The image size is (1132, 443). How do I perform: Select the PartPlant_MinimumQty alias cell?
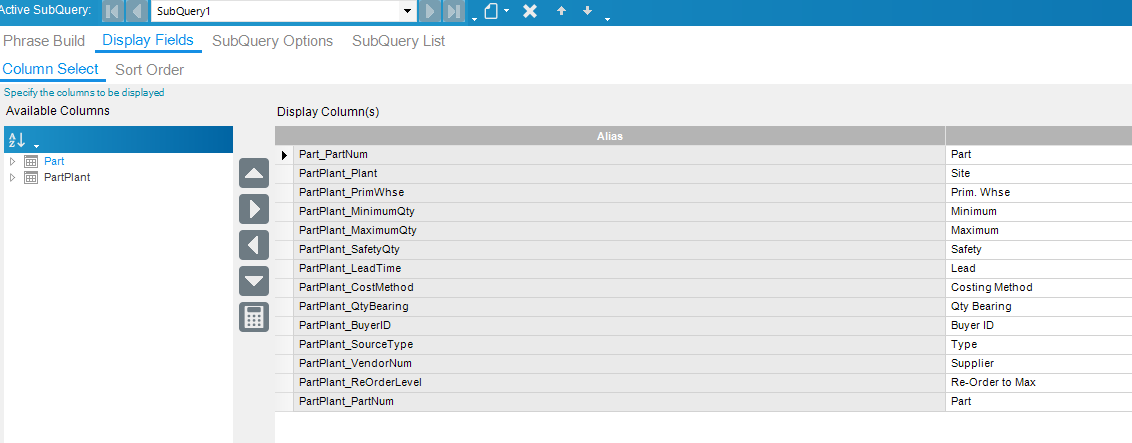[619, 211]
